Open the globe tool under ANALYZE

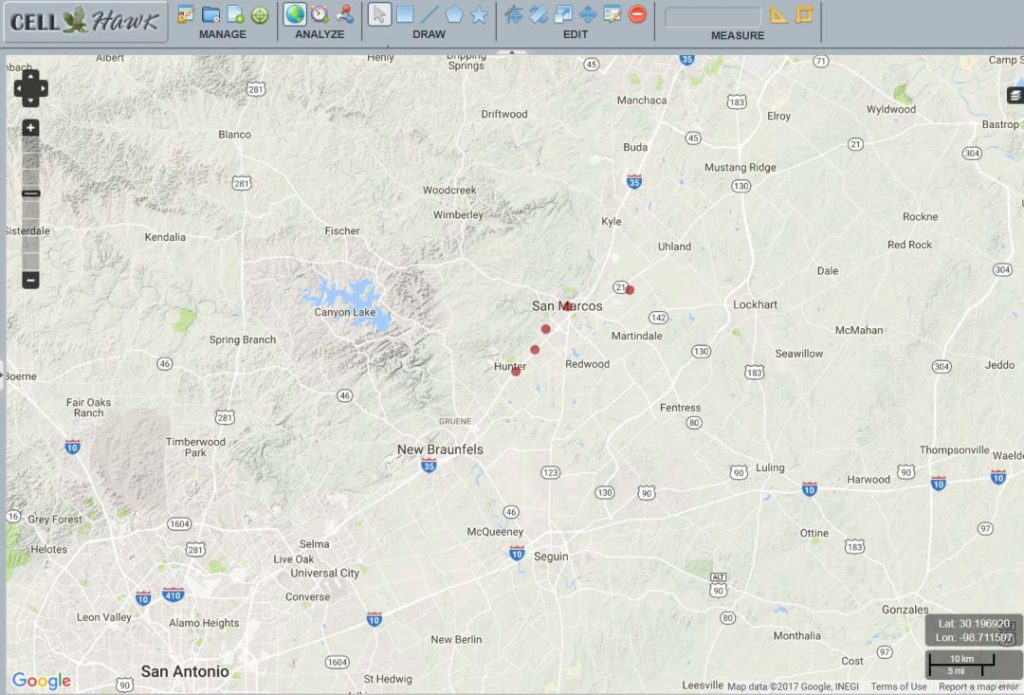(x=296, y=13)
